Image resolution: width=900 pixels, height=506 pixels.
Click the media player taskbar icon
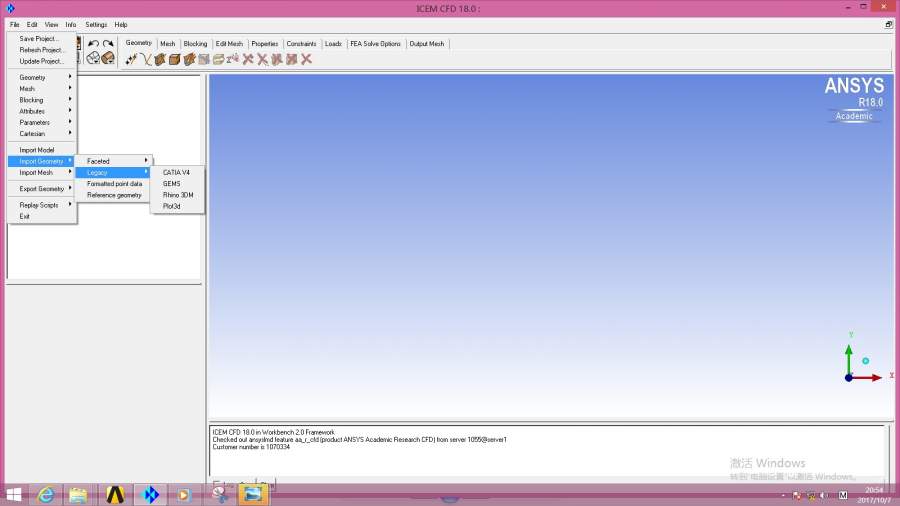tap(184, 495)
